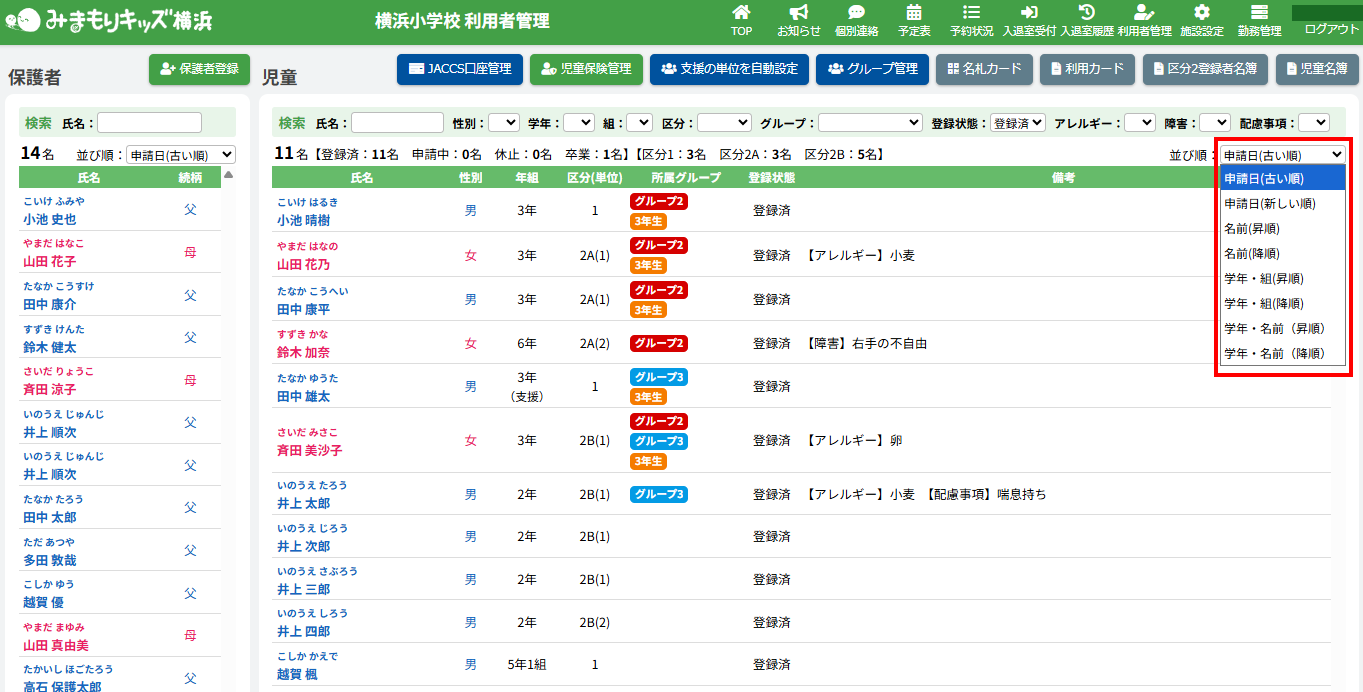Image resolution: width=1363 pixels, height=692 pixels.
Task: Click the child 氏名 search field
Action: coord(397,123)
